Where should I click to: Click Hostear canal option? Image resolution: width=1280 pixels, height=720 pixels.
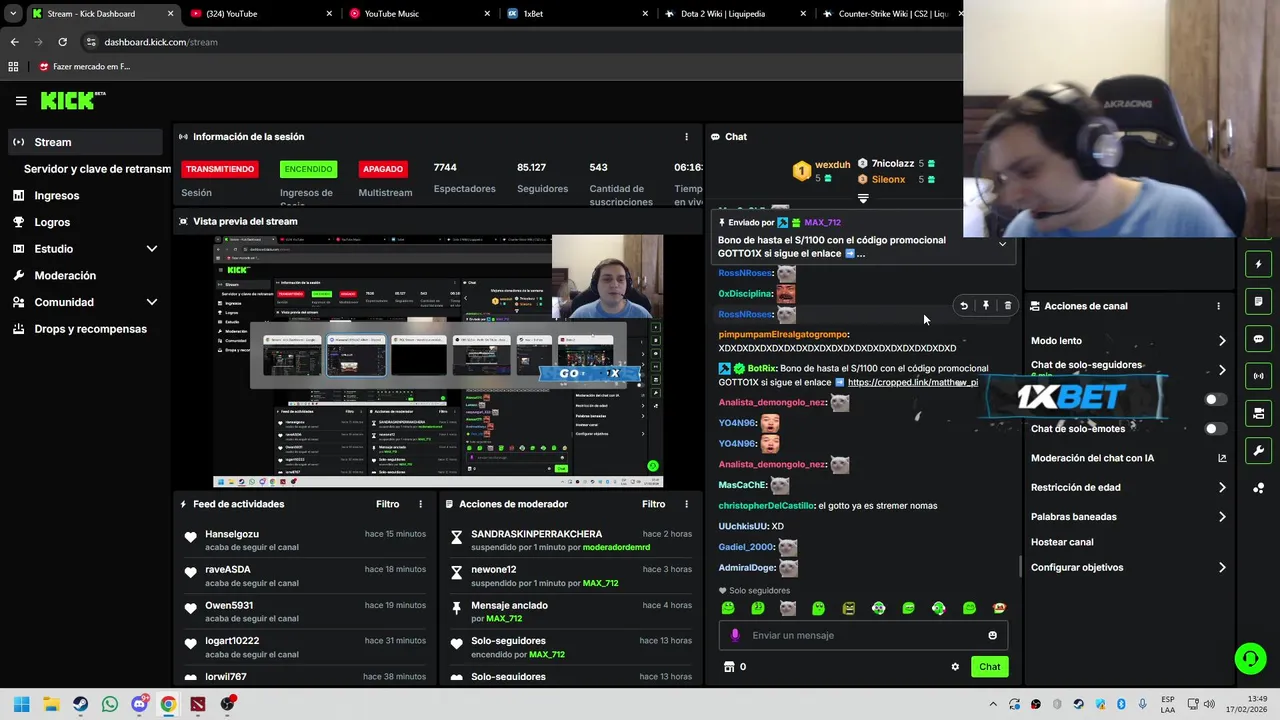tap(1062, 542)
